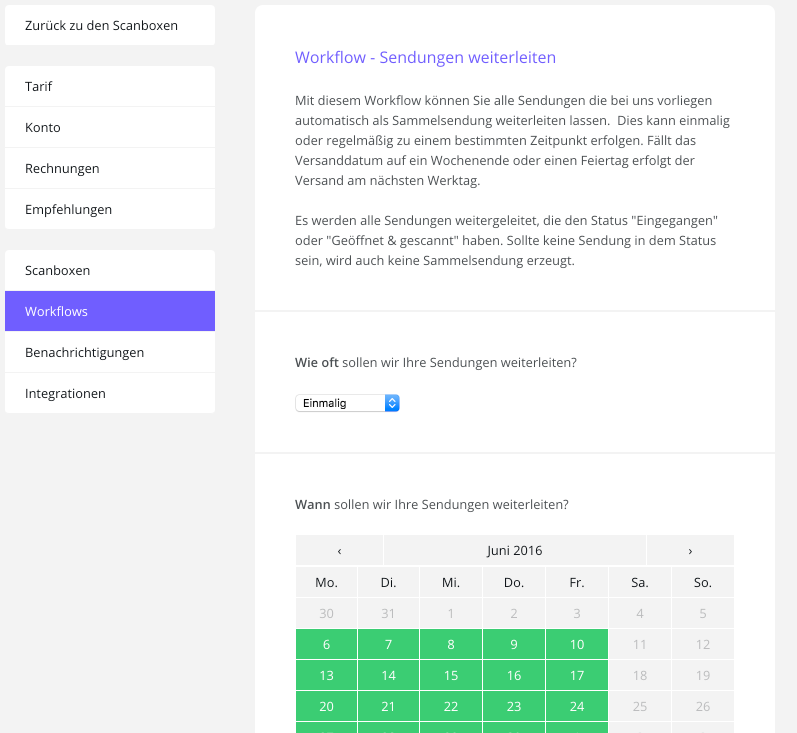Screen dimensions: 797x733
Task: Select the Workflows sidebar item
Action: click(110, 311)
